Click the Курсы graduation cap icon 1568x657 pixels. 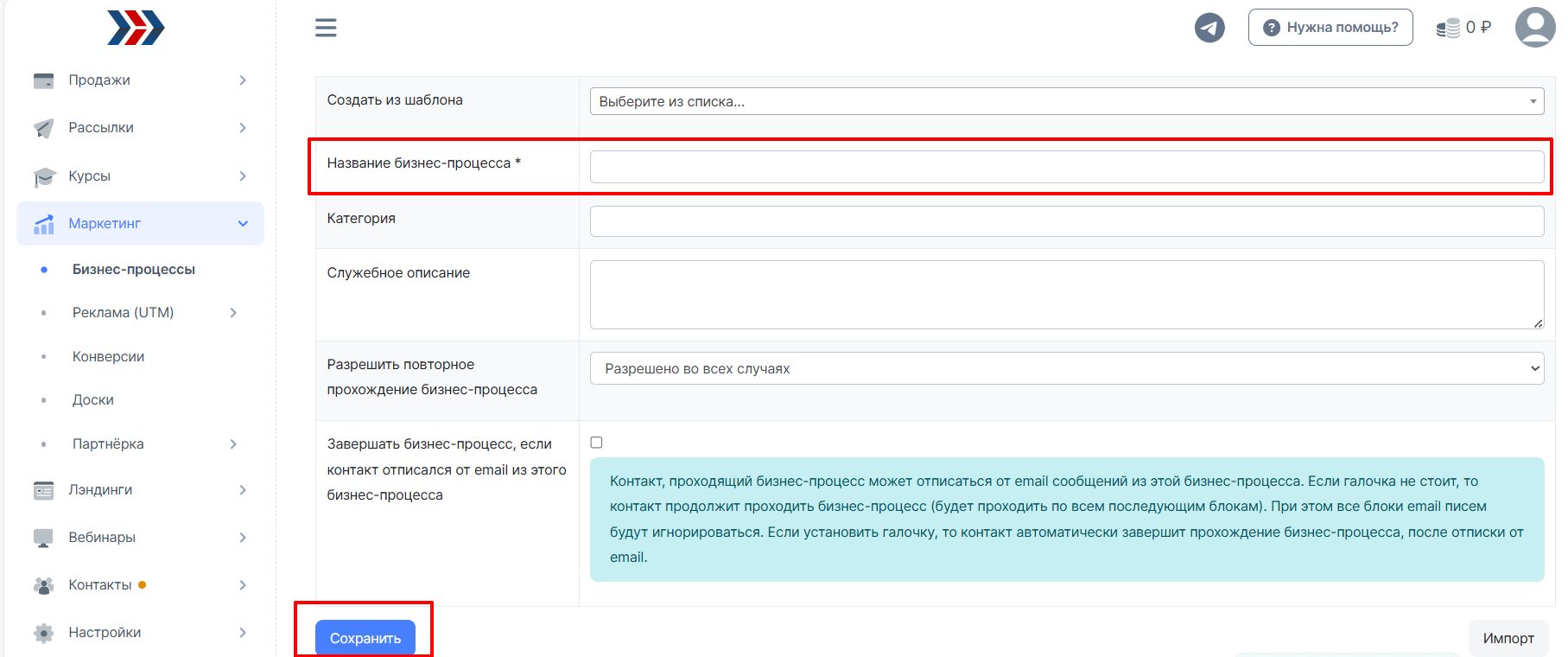43,176
